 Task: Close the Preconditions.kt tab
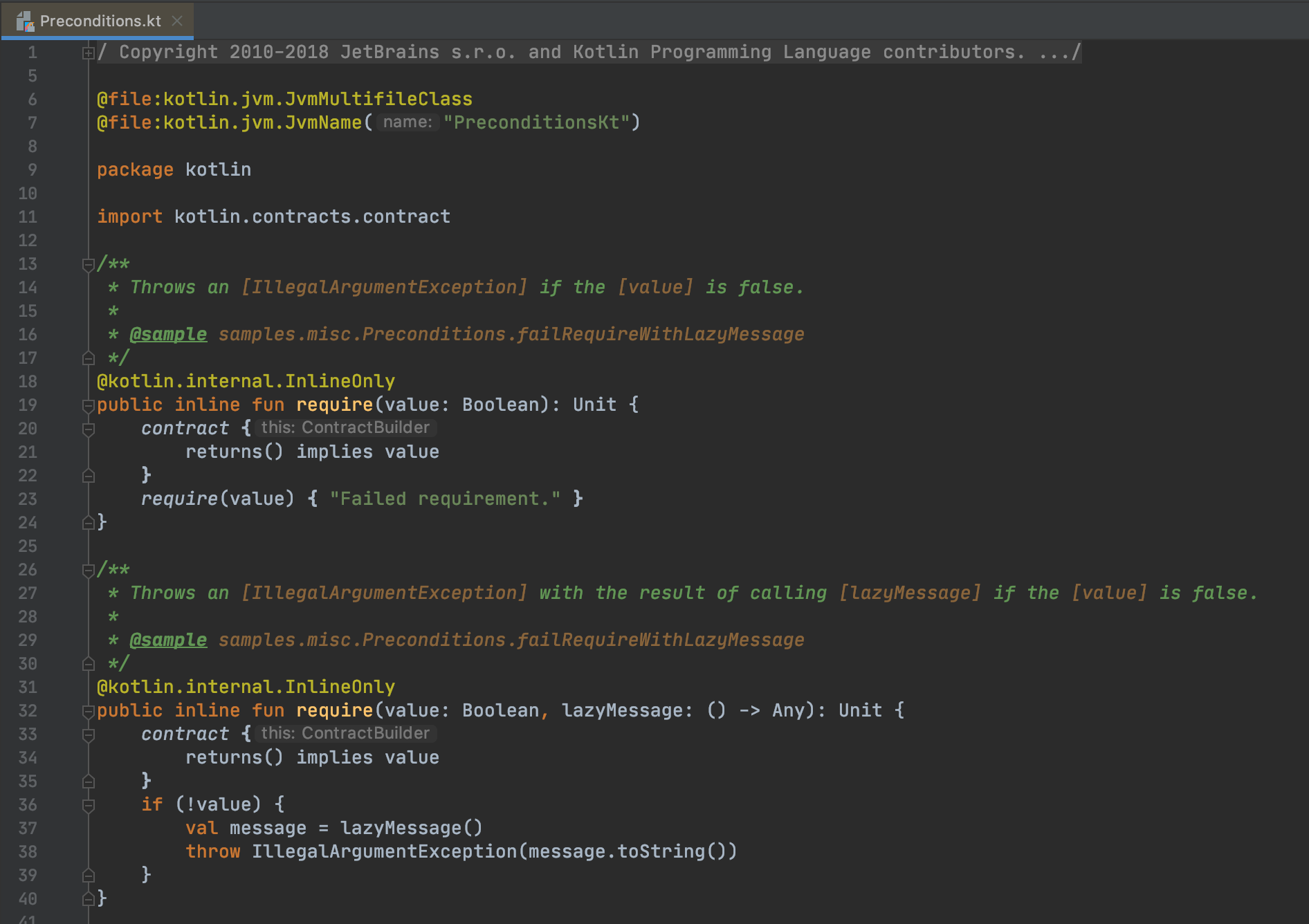click(x=177, y=21)
